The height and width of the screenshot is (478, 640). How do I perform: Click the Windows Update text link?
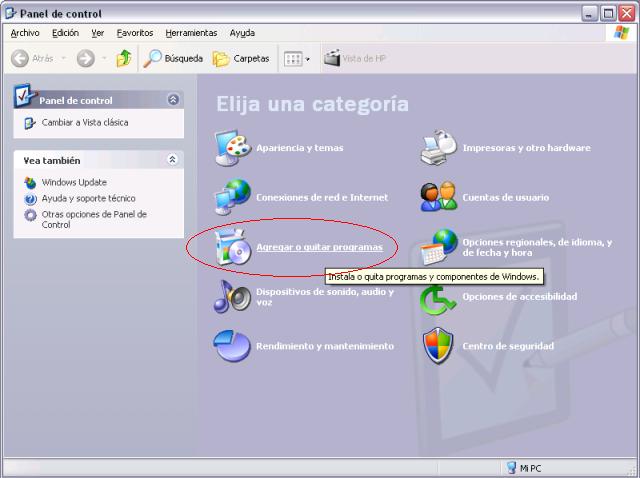[x=74, y=182]
